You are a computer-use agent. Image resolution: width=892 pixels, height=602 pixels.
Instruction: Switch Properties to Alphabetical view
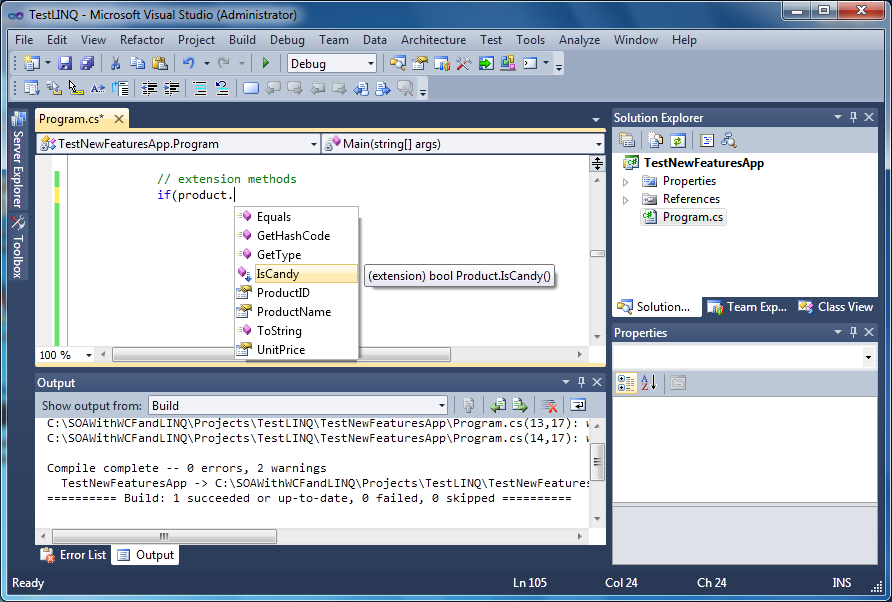coord(649,383)
